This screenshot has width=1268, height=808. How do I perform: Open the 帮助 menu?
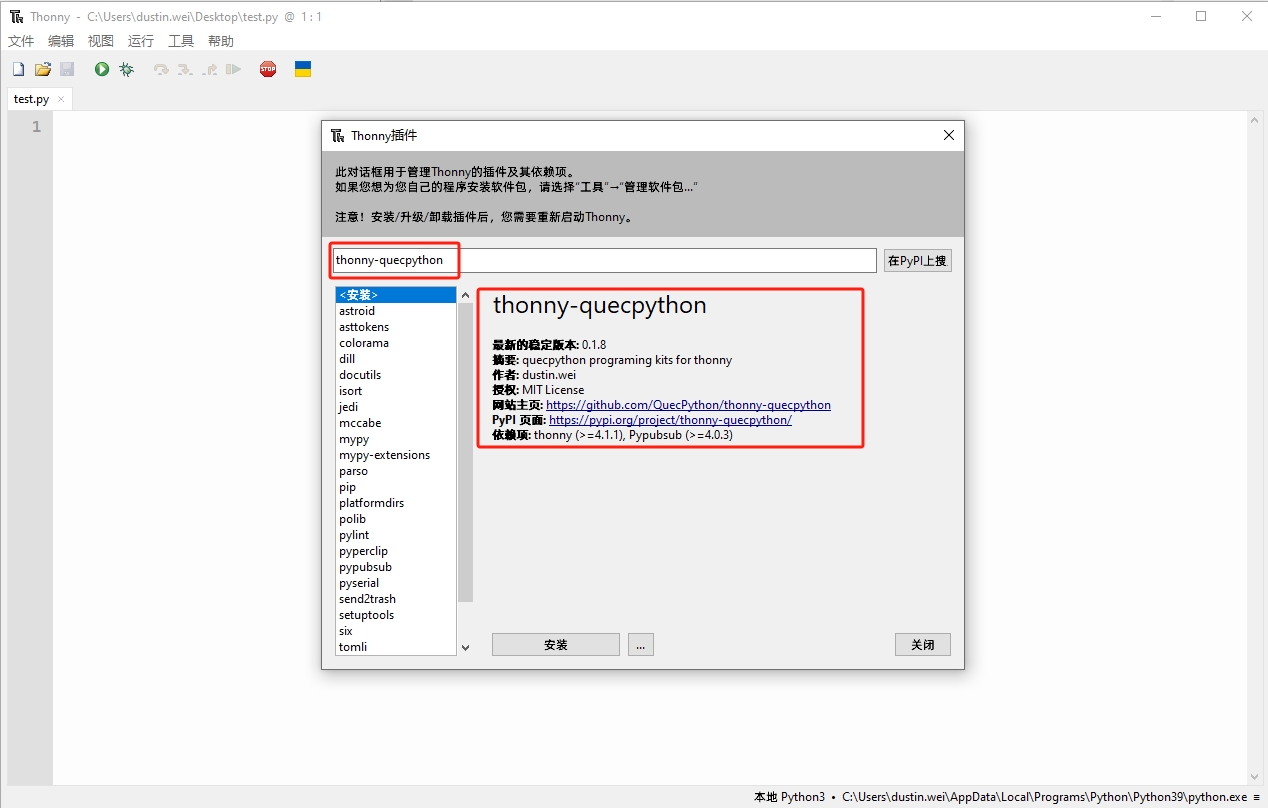point(221,41)
